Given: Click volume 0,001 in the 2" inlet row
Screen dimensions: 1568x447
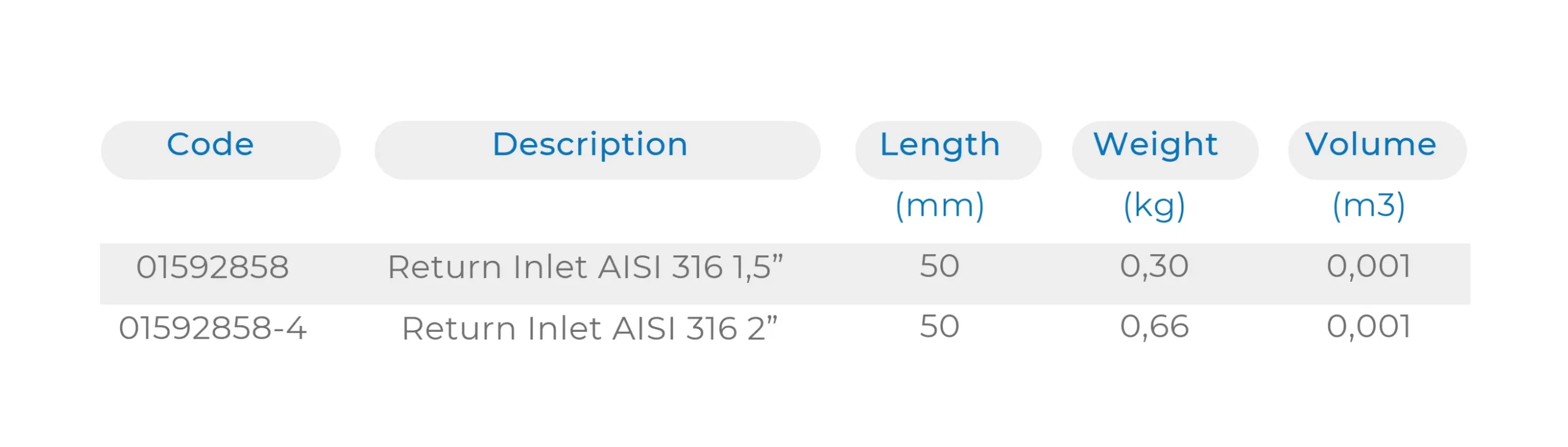Looking at the screenshot, I should (1368, 326).
